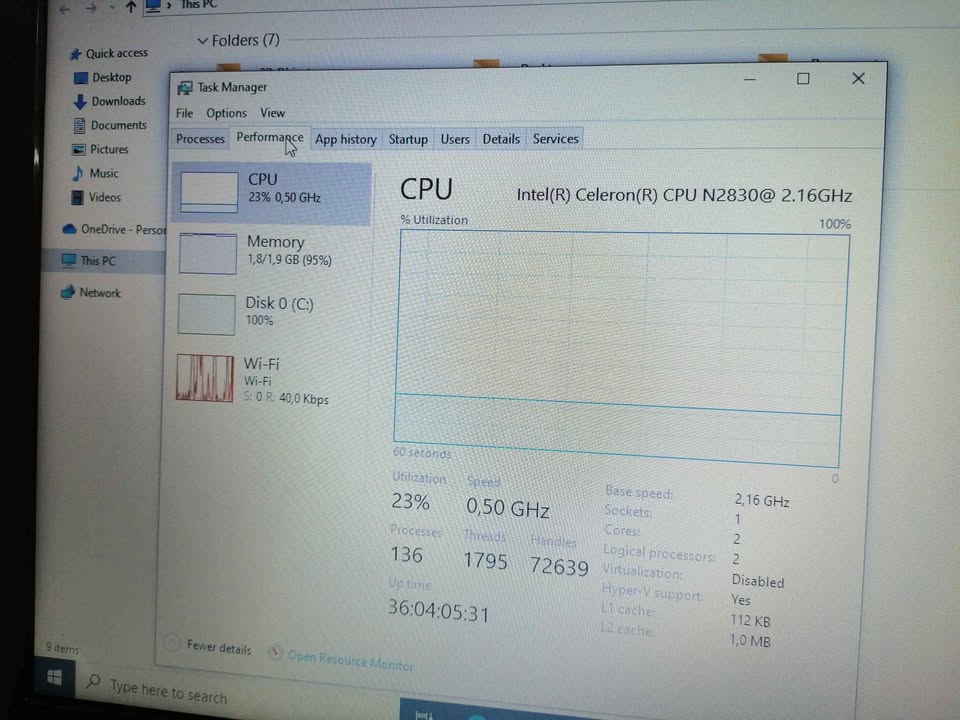Switch to the Services tab
Image resolution: width=960 pixels, height=720 pixels.
coord(556,139)
